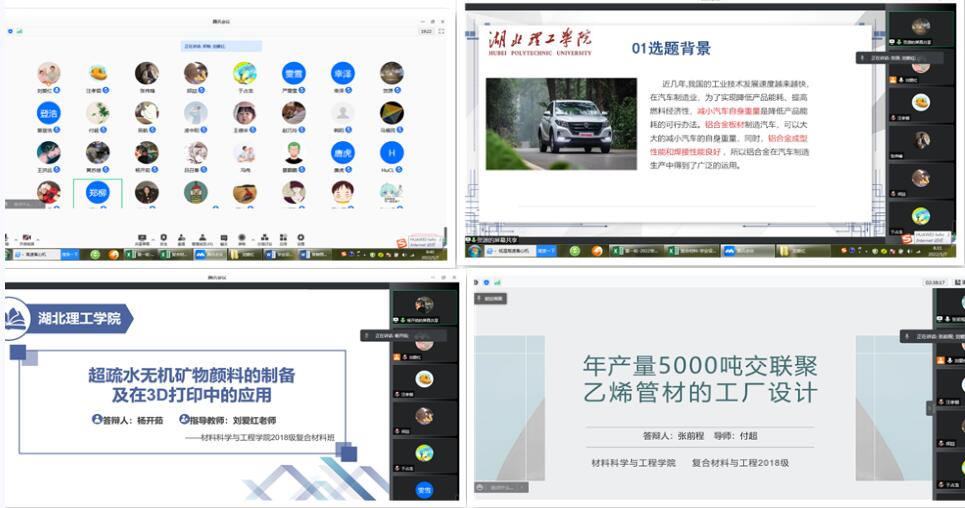Click the share screen (共享屏幕) icon
Screen dimensions: 965x508
[143, 238]
